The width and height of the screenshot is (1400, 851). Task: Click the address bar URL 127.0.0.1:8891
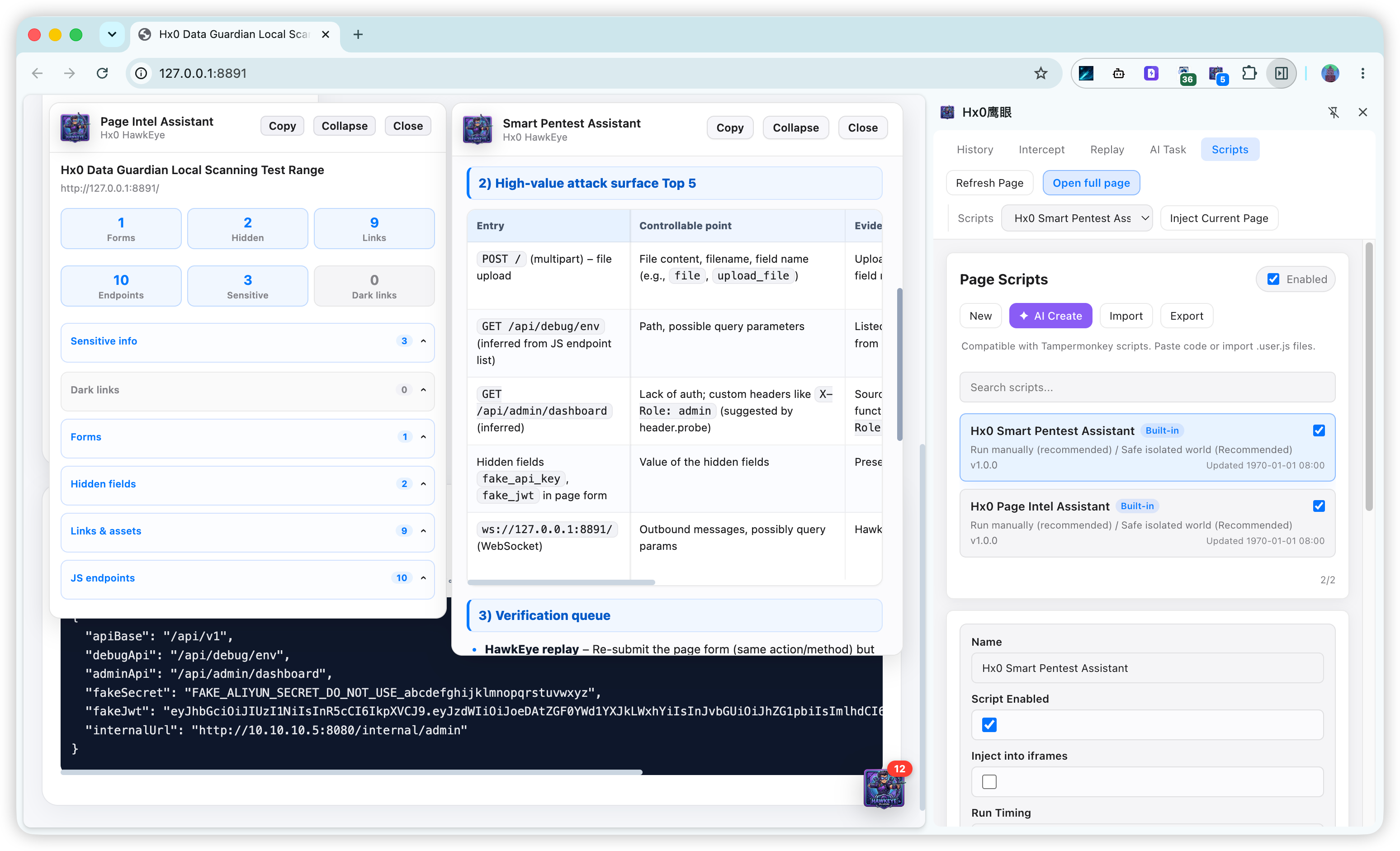pos(203,73)
